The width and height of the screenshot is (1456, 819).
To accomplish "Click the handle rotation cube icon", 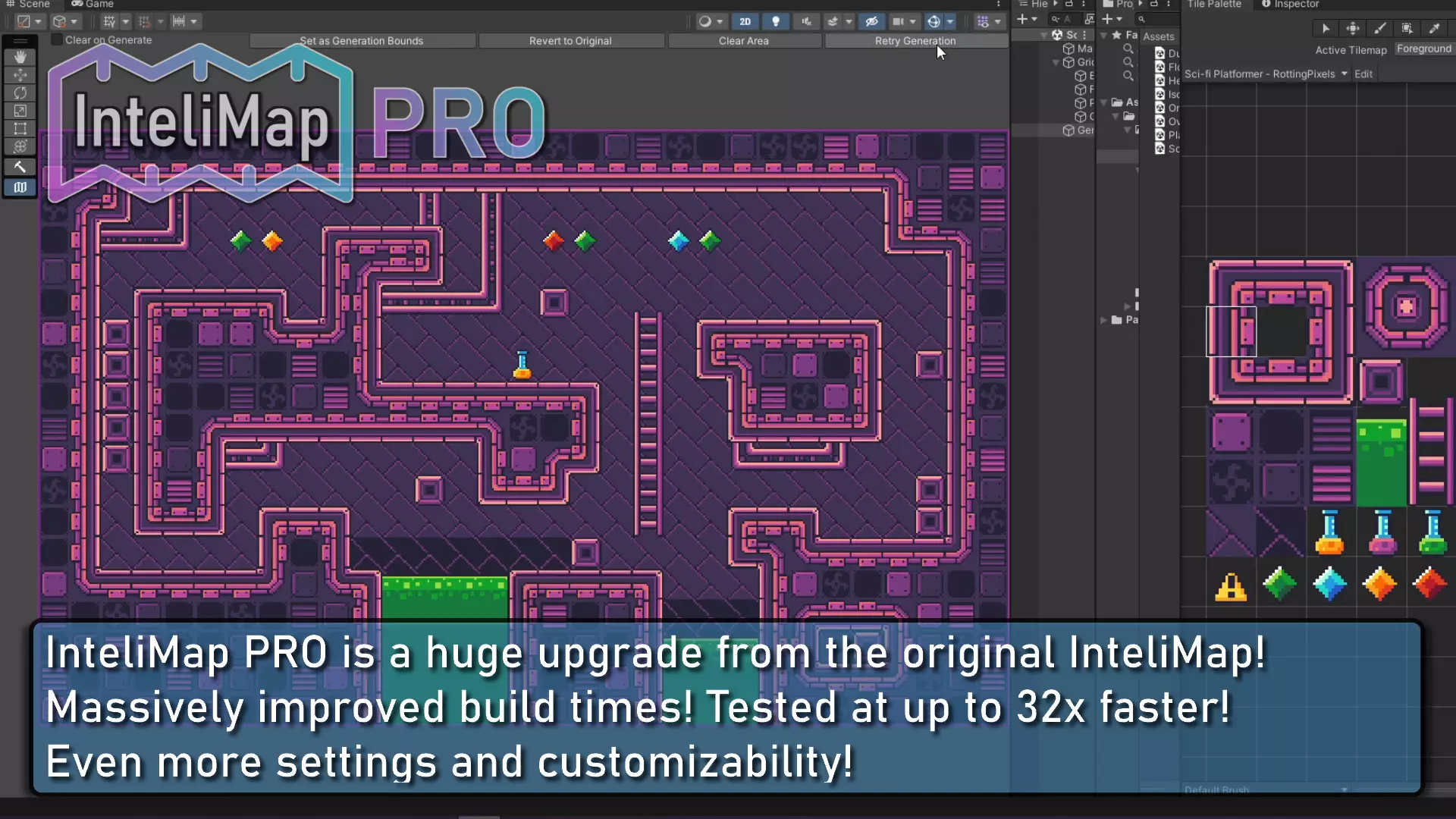I will (60, 22).
